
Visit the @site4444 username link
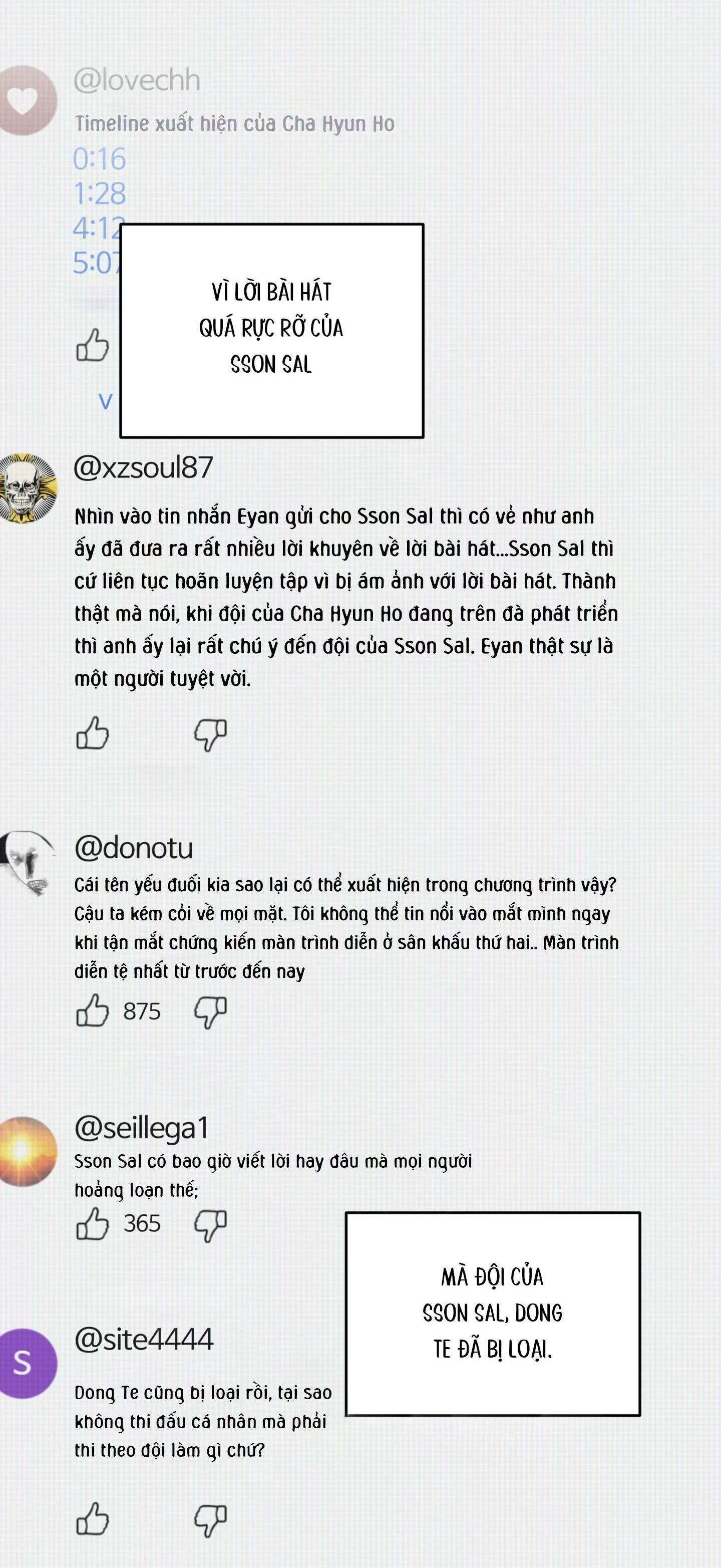click(144, 1339)
